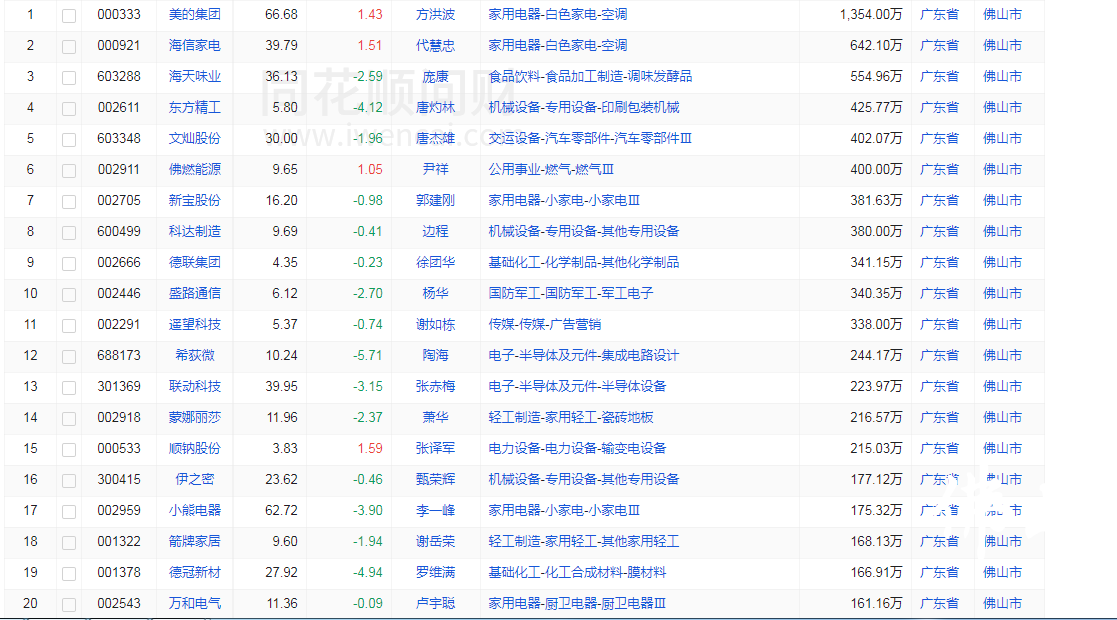Open the 佛燃能源 stock link

pos(194,170)
